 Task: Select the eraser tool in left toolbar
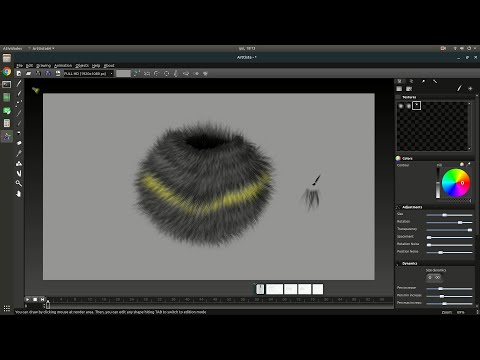[x=19, y=143]
